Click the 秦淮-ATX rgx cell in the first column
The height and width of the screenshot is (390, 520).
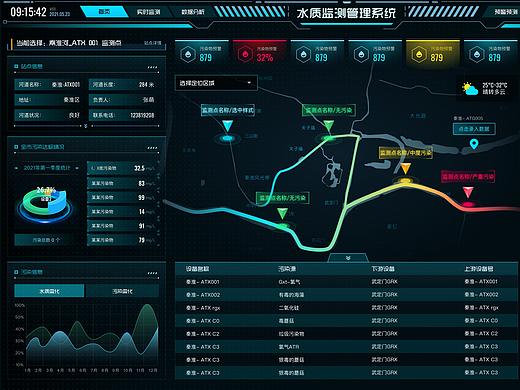(x=203, y=308)
